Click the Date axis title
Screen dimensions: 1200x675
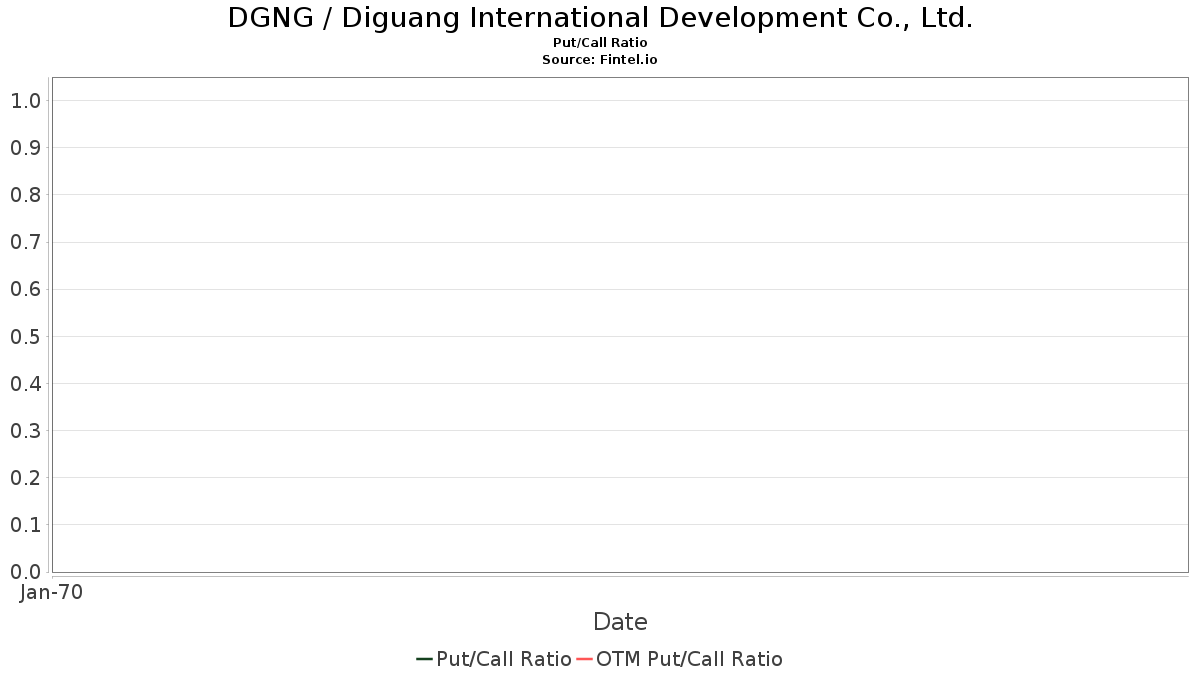pos(620,622)
